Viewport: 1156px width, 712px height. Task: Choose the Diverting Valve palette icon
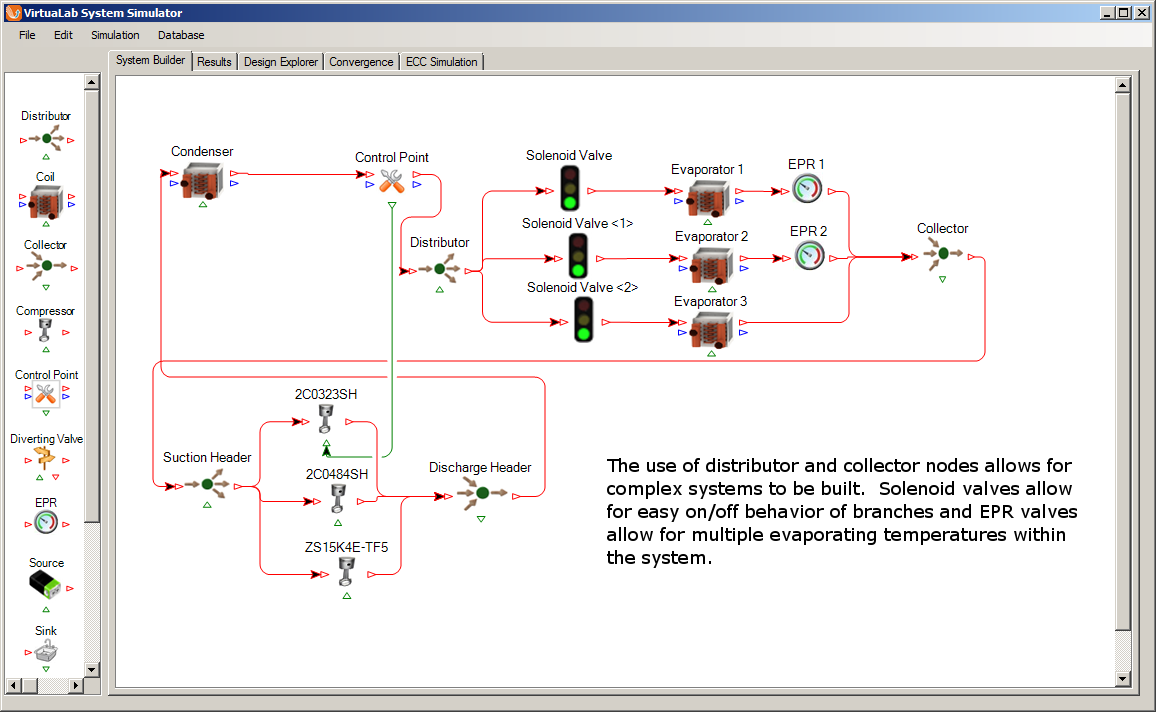(46, 458)
